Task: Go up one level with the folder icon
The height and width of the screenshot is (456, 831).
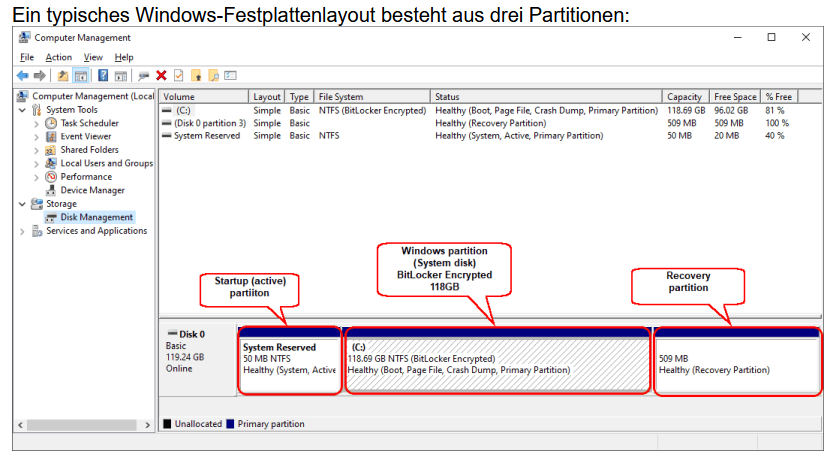Action: (63, 76)
